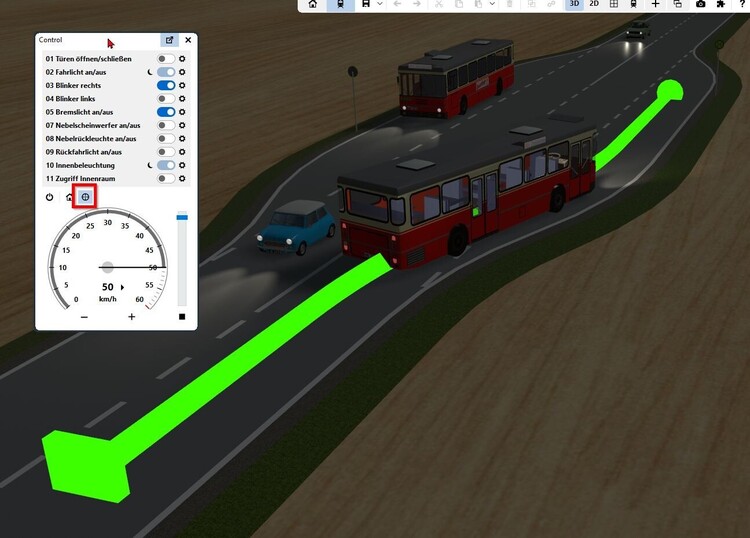Click the house icon in Control panel
750x538 pixels.
coord(69,197)
